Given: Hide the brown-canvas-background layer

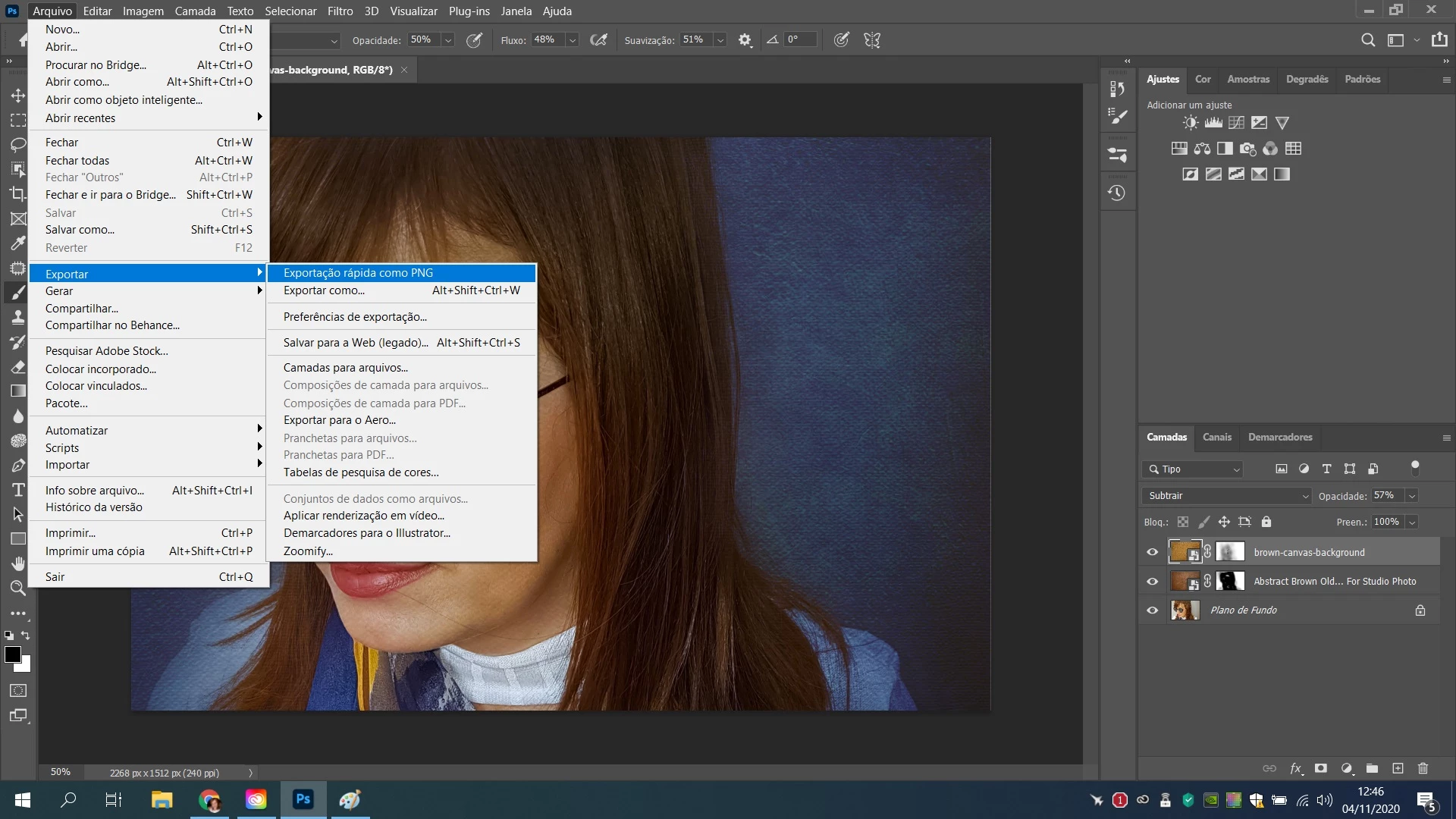Looking at the screenshot, I should (x=1152, y=552).
